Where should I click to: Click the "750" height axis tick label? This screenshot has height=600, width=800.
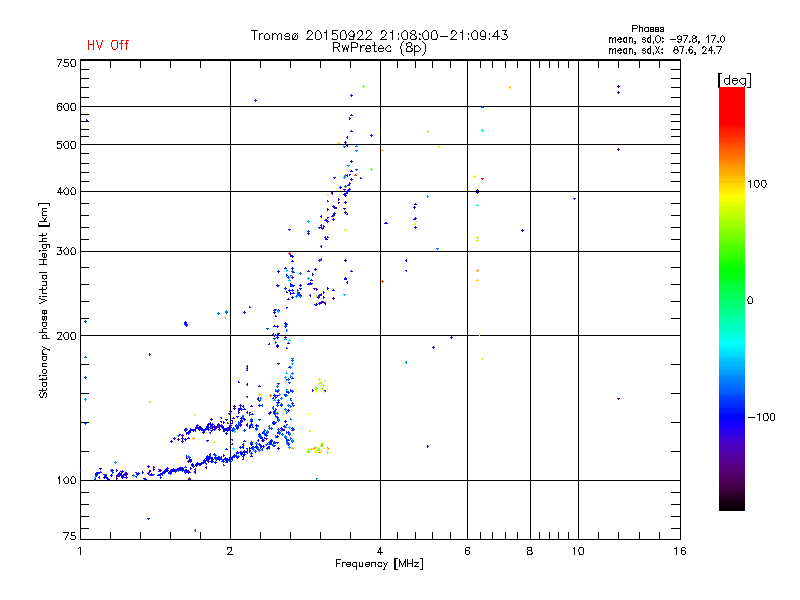tap(66, 63)
